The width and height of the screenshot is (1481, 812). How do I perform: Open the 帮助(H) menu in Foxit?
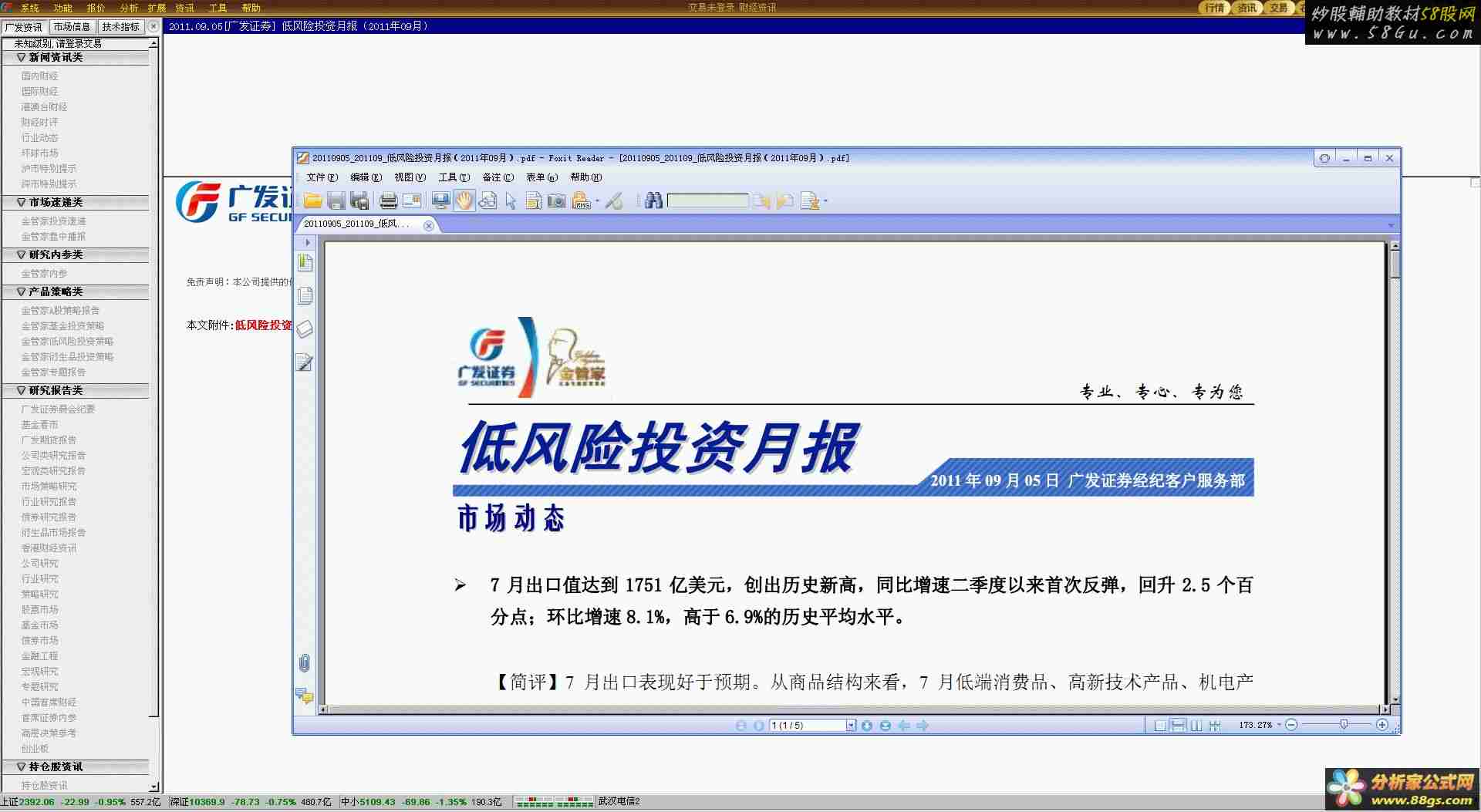tap(585, 177)
